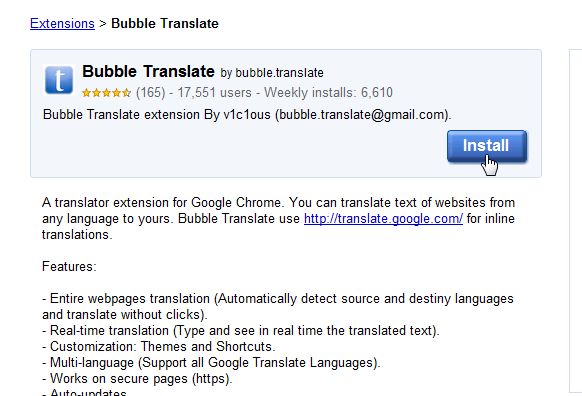Click the bubble.translate@gmail.com email address

click(x=362, y=115)
